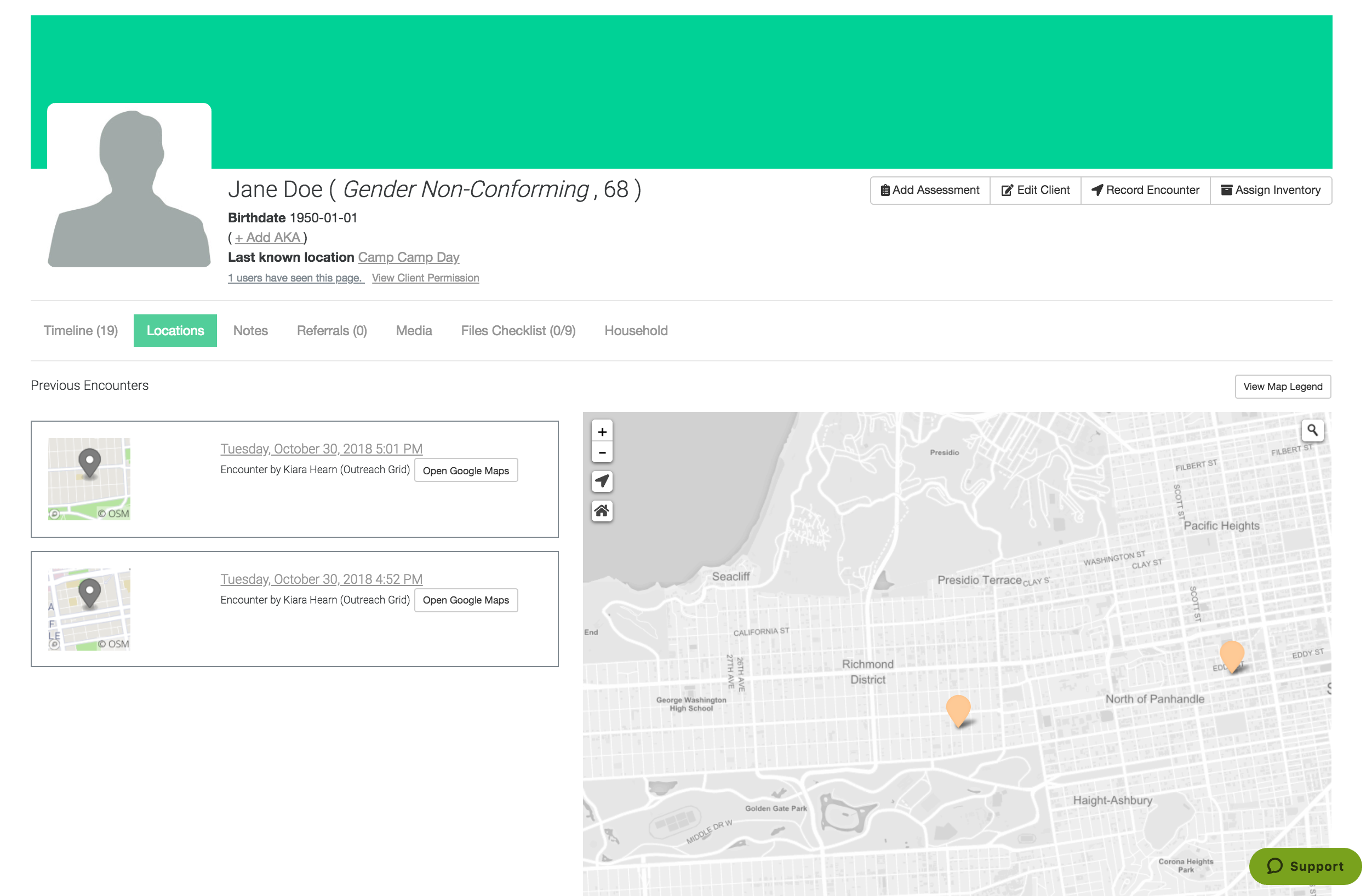This screenshot has width=1372, height=896.
Task: Click the Add Assessment button
Action: (930, 190)
